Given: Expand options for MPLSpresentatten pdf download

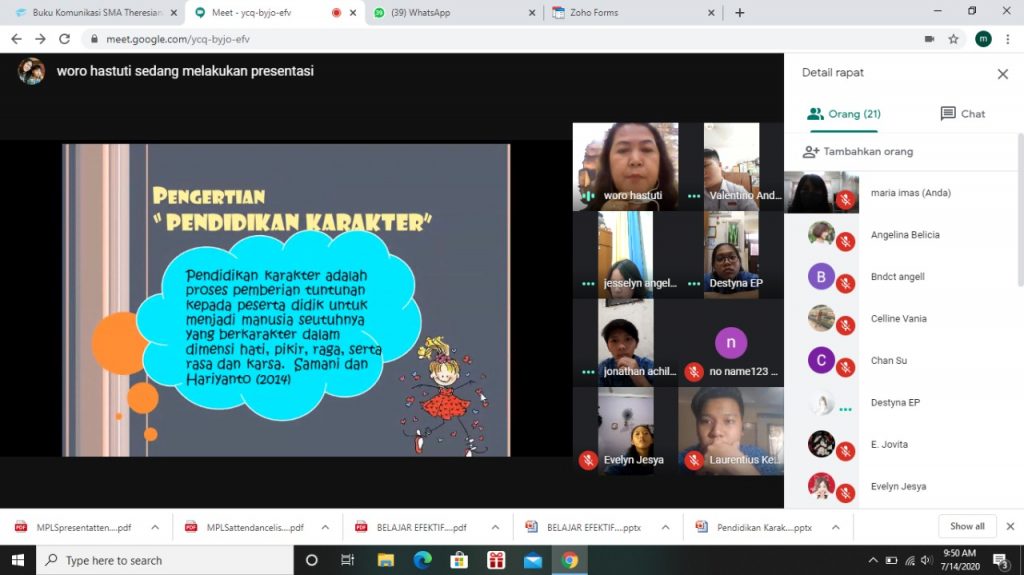Looking at the screenshot, I should click(154, 527).
